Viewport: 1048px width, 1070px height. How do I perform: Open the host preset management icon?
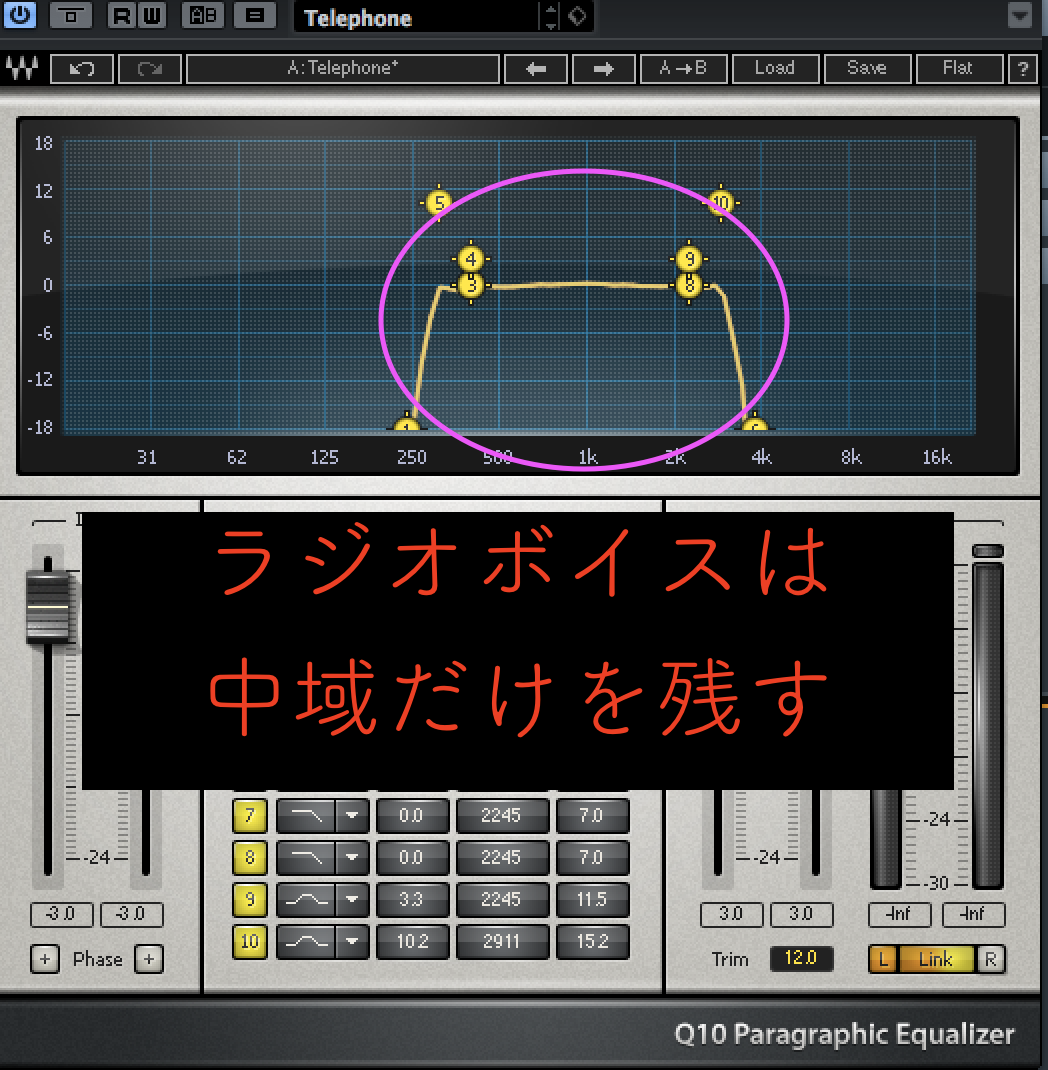pyautogui.click(x=254, y=15)
